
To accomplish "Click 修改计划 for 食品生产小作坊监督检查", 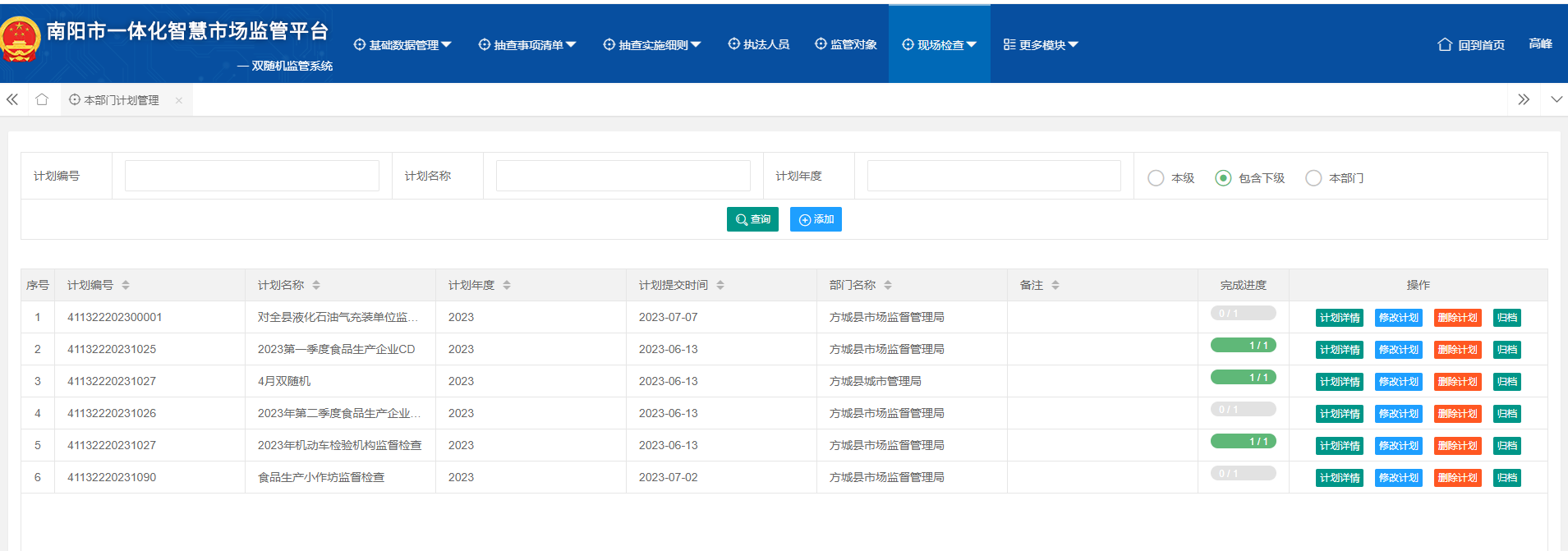I will 1399,478.
